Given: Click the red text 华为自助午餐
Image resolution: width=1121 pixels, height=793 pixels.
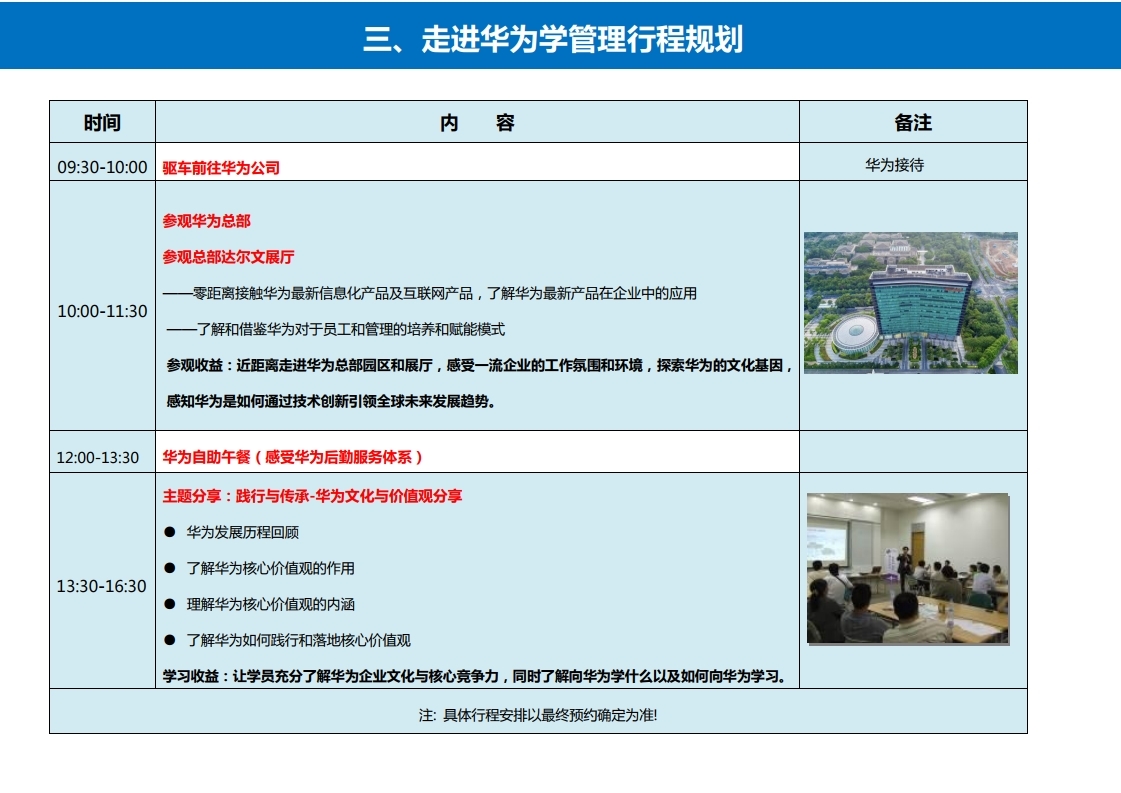Looking at the screenshot, I should point(292,457).
